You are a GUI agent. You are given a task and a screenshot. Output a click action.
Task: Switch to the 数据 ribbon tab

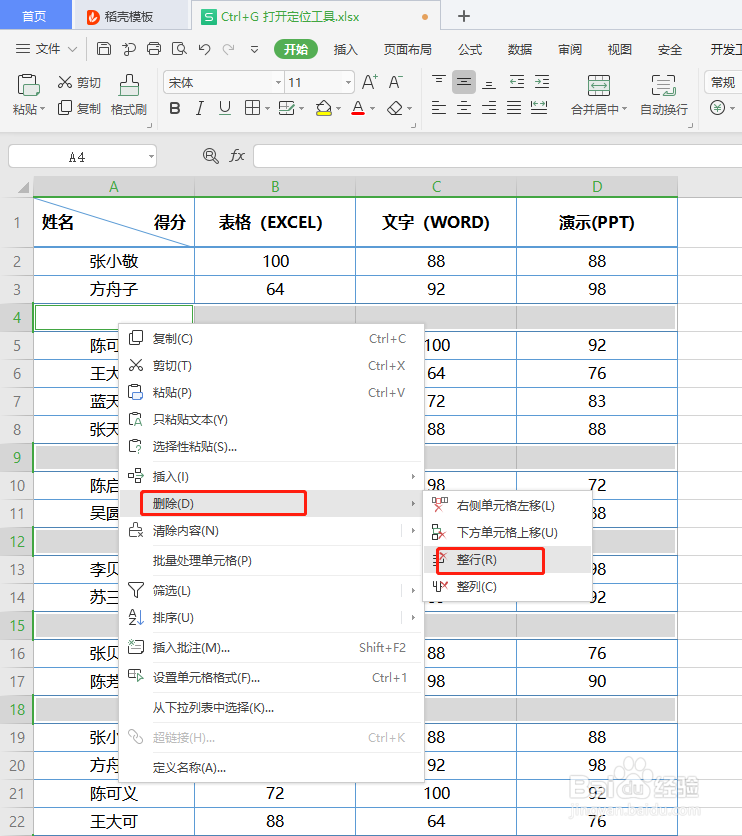point(520,50)
